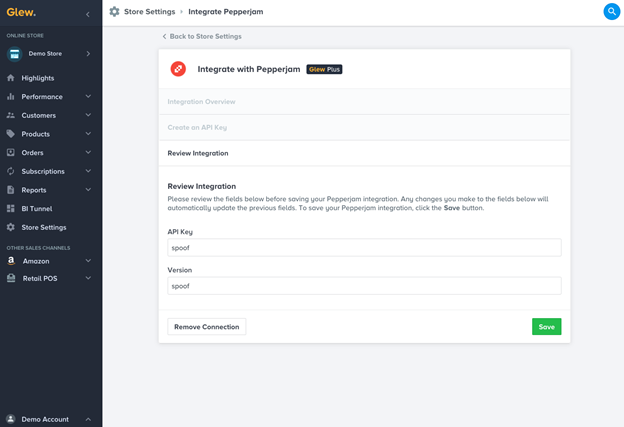
Task: Click the Glew Plus badge
Action: [x=324, y=69]
